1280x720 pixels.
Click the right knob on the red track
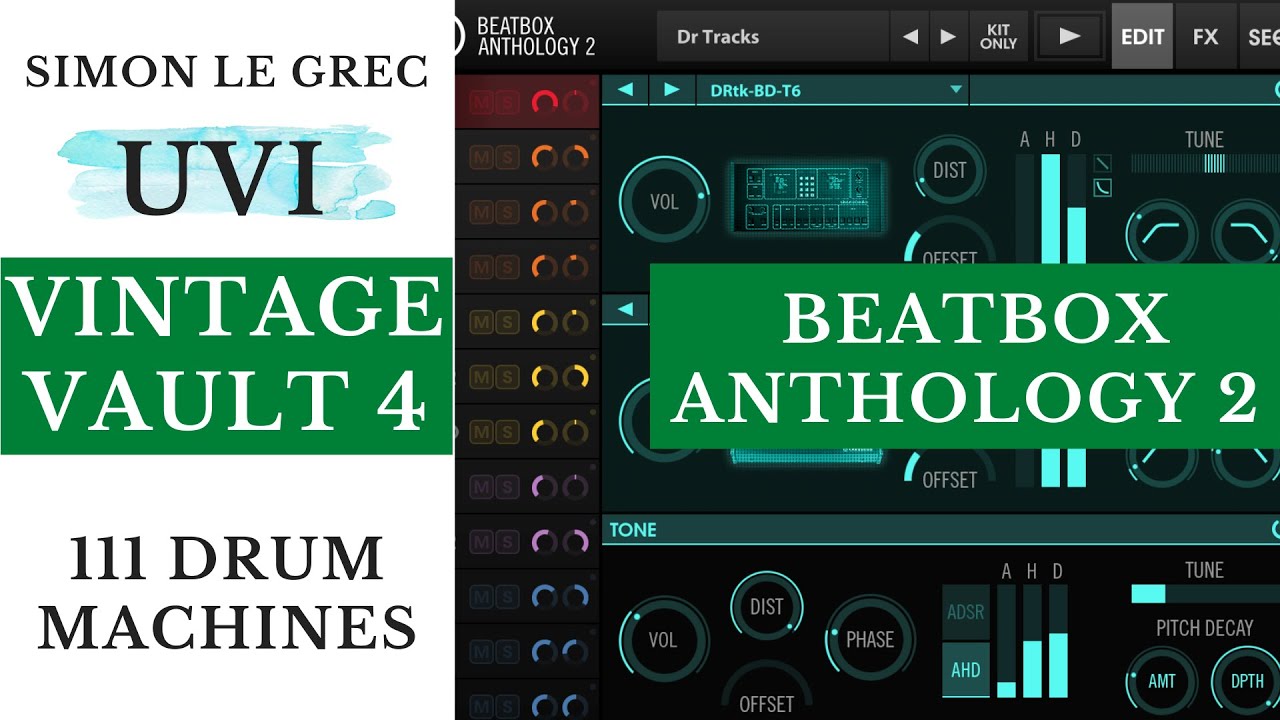point(575,101)
